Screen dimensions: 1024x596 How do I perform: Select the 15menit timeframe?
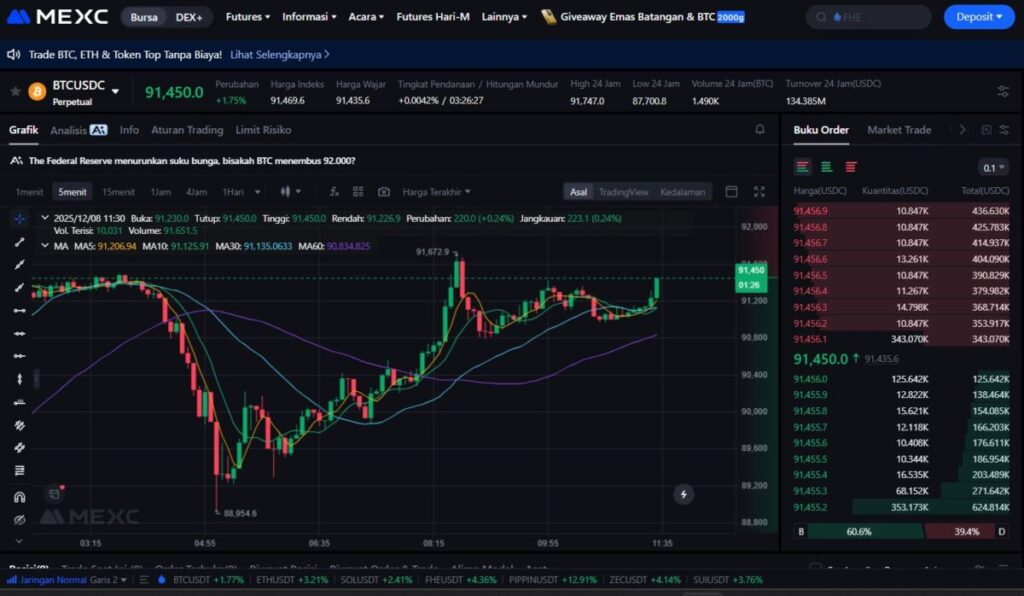point(118,192)
